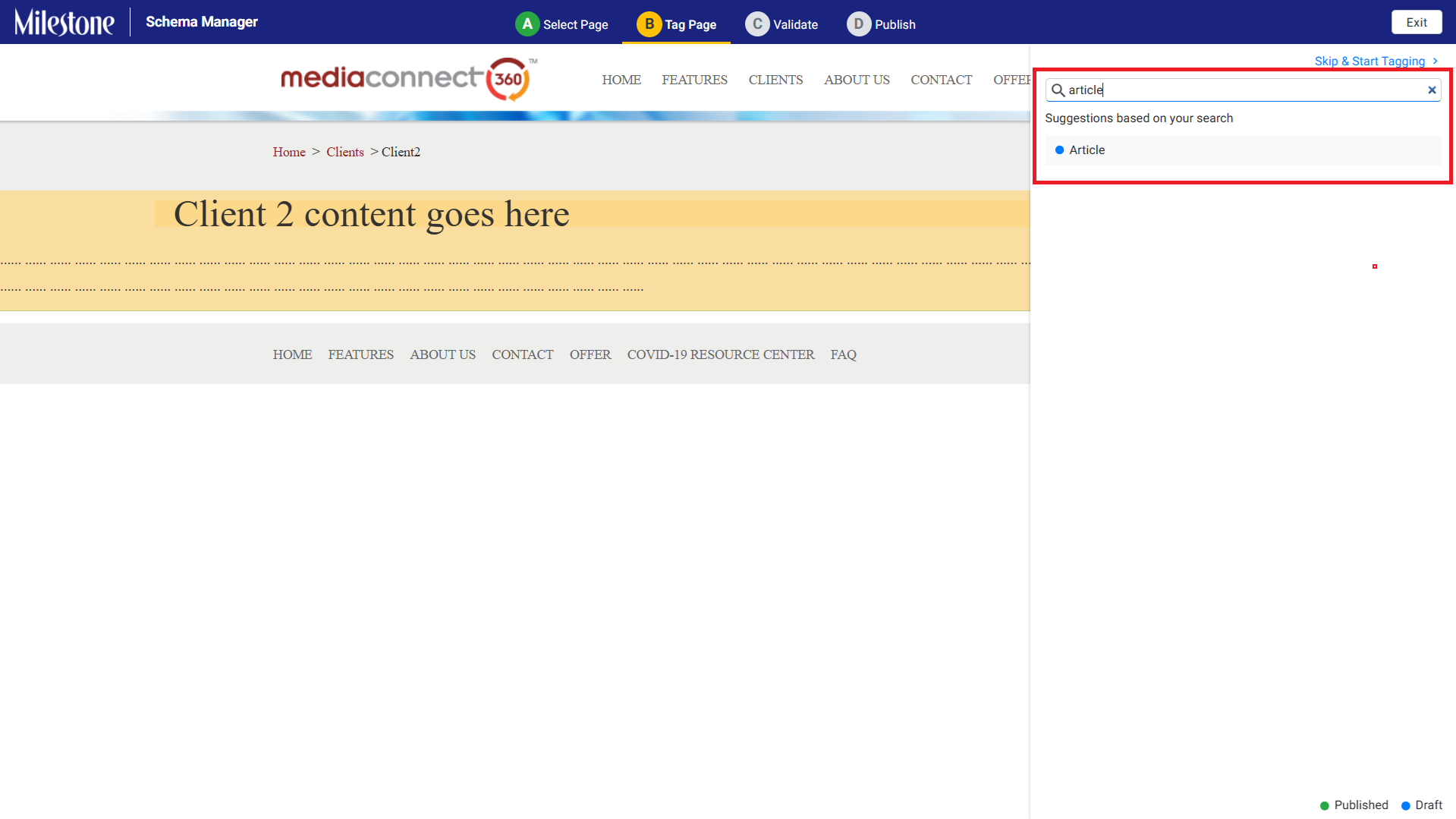Click the yellow B step circle
The image size is (1456, 819).
coord(649,24)
